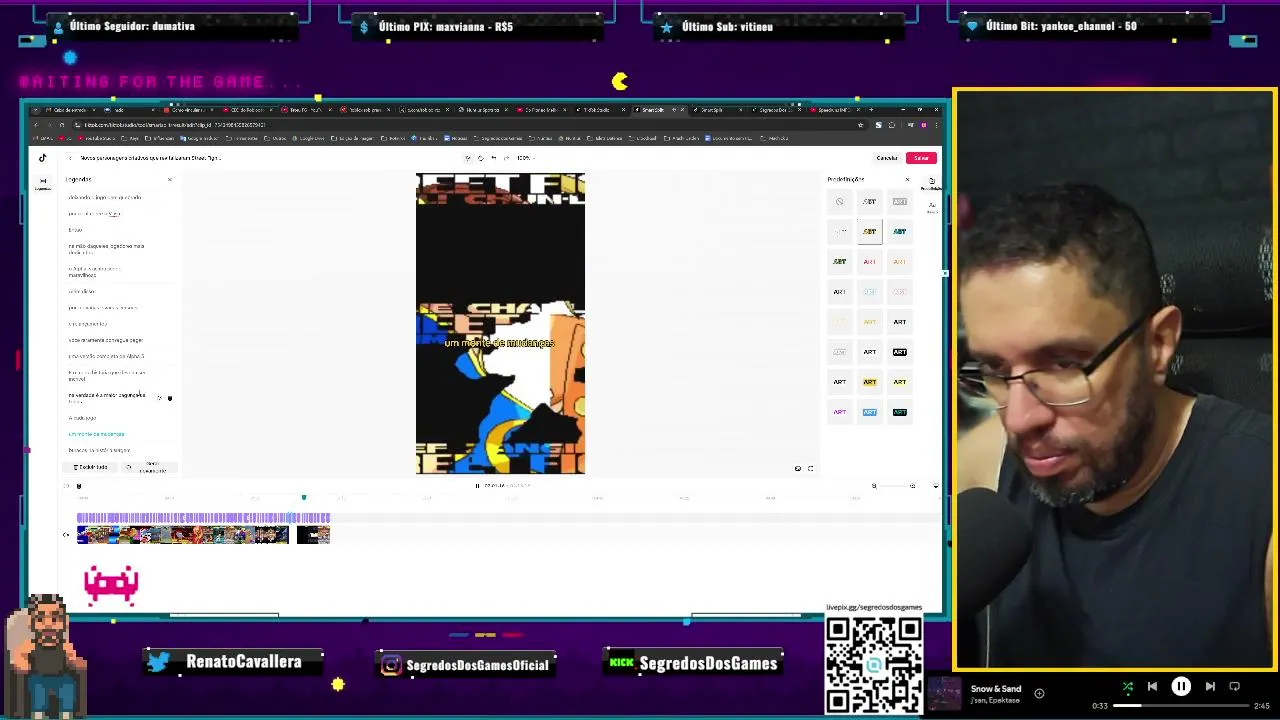Open the Predefinições side tab
1280x720 pixels.
tap(932, 183)
